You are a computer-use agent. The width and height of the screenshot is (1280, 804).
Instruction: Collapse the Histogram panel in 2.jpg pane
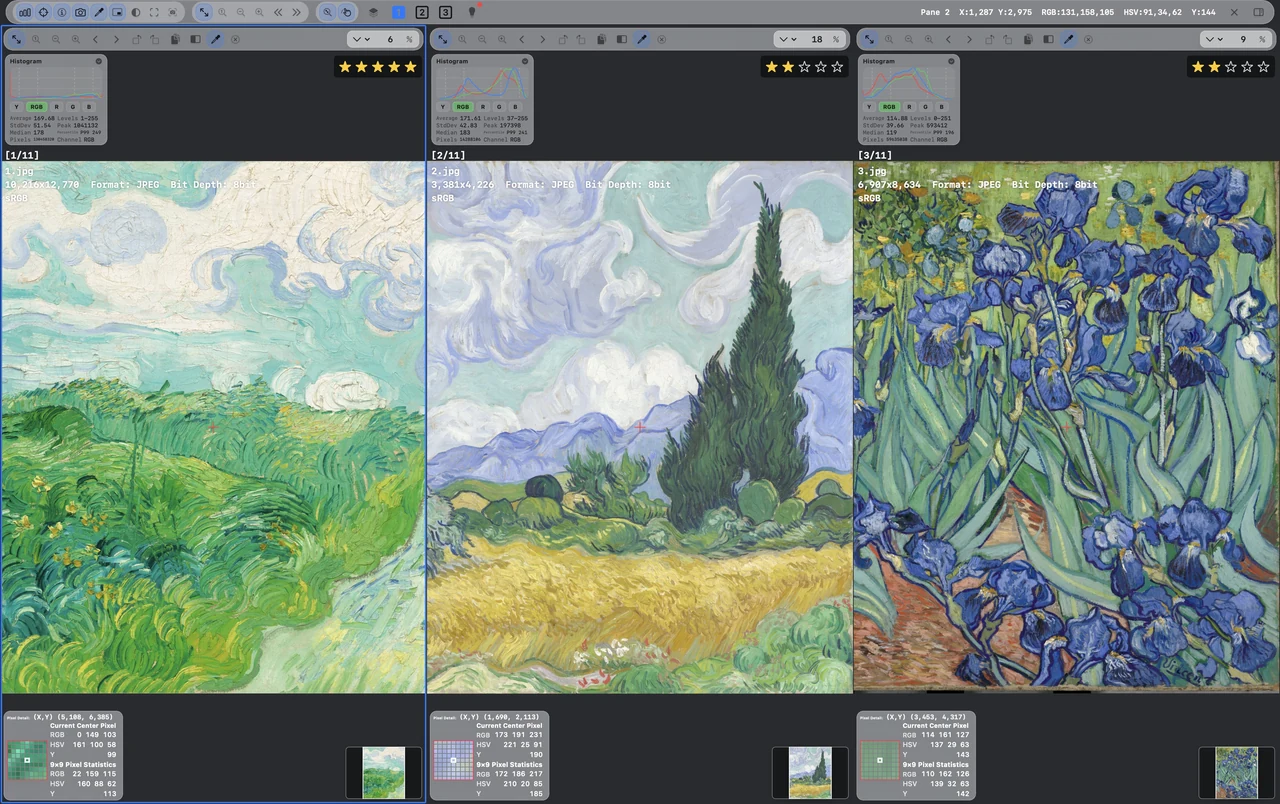(525, 61)
